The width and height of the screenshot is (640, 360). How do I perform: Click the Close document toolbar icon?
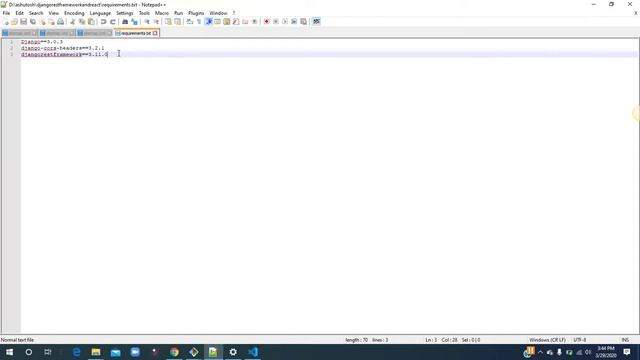click(x=42, y=22)
